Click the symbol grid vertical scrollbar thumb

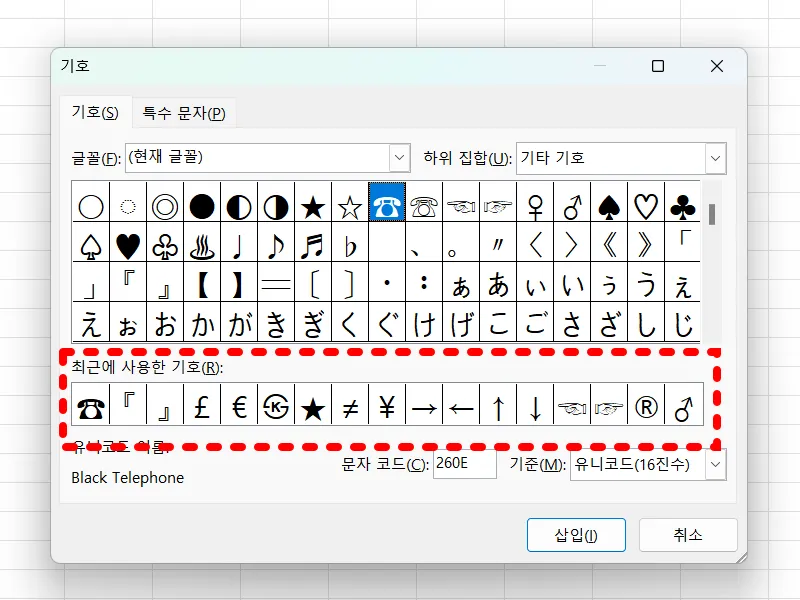click(x=712, y=214)
